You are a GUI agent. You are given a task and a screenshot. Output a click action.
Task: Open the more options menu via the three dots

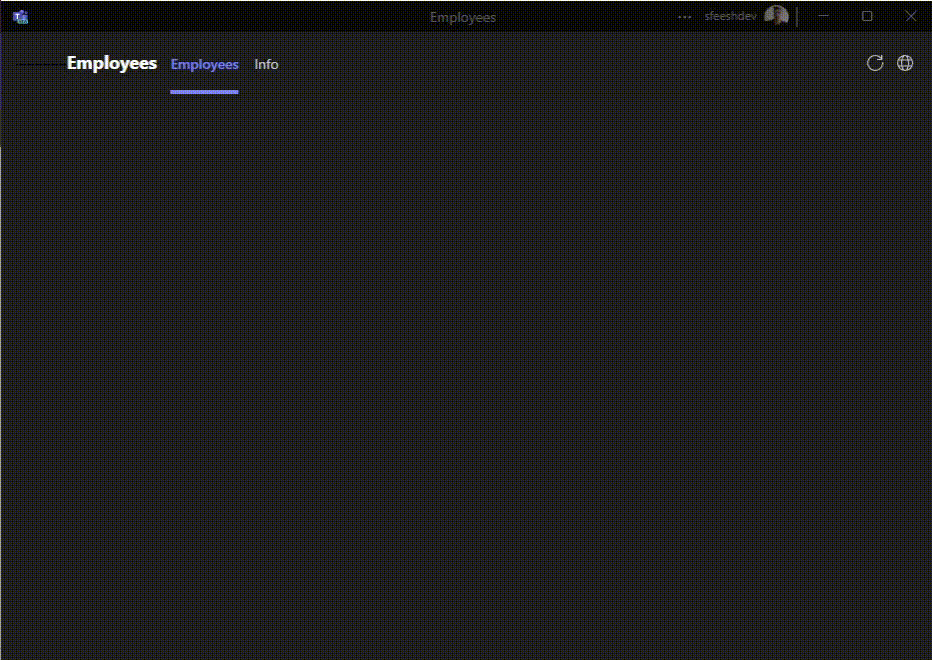pyautogui.click(x=684, y=17)
